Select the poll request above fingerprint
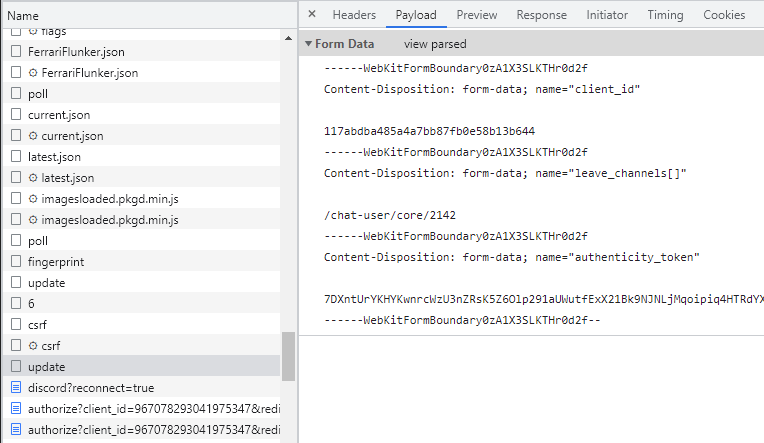 point(38,241)
